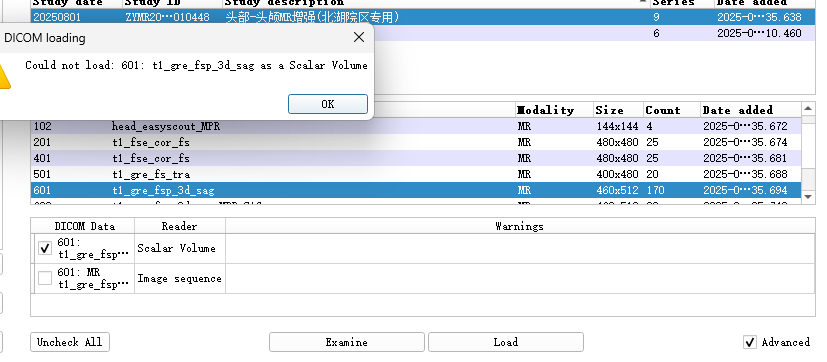Image resolution: width=827 pixels, height=362 pixels.
Task: Select series 501 t1_gre_fs_tra
Action: point(416,174)
